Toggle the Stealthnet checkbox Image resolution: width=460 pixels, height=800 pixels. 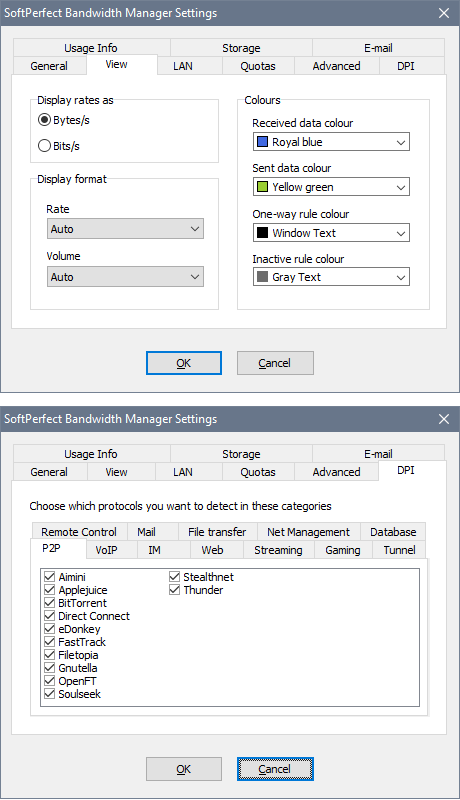tap(174, 577)
